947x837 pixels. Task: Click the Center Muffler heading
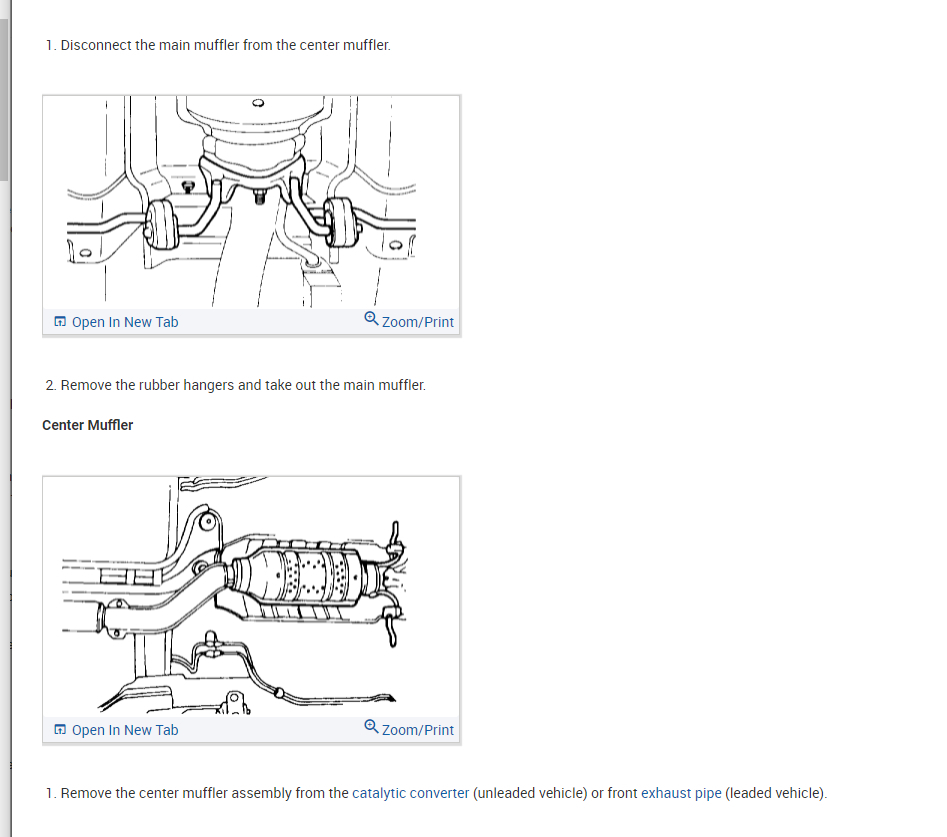pyautogui.click(x=88, y=425)
